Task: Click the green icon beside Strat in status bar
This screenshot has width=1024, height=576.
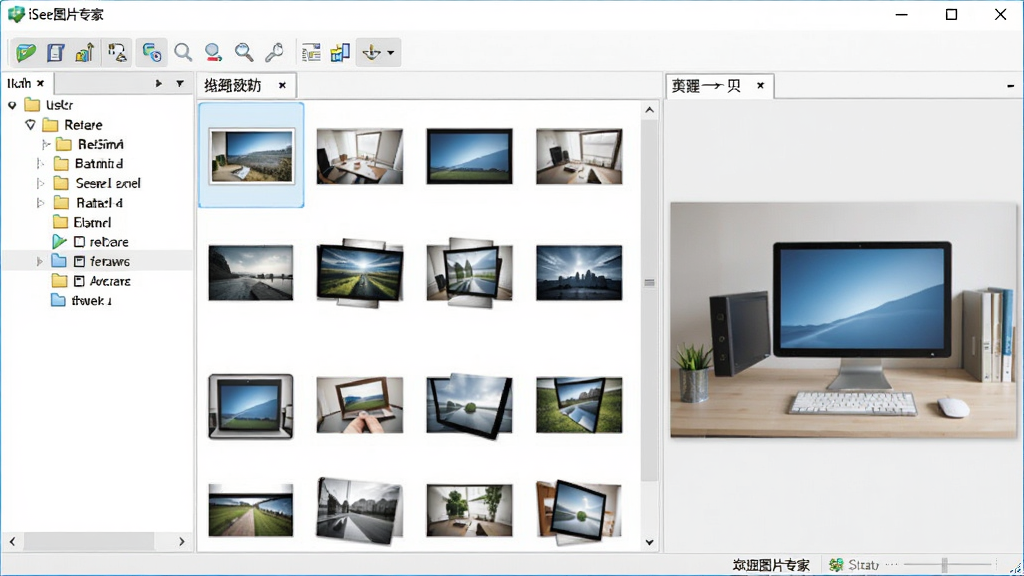Action: [836, 565]
